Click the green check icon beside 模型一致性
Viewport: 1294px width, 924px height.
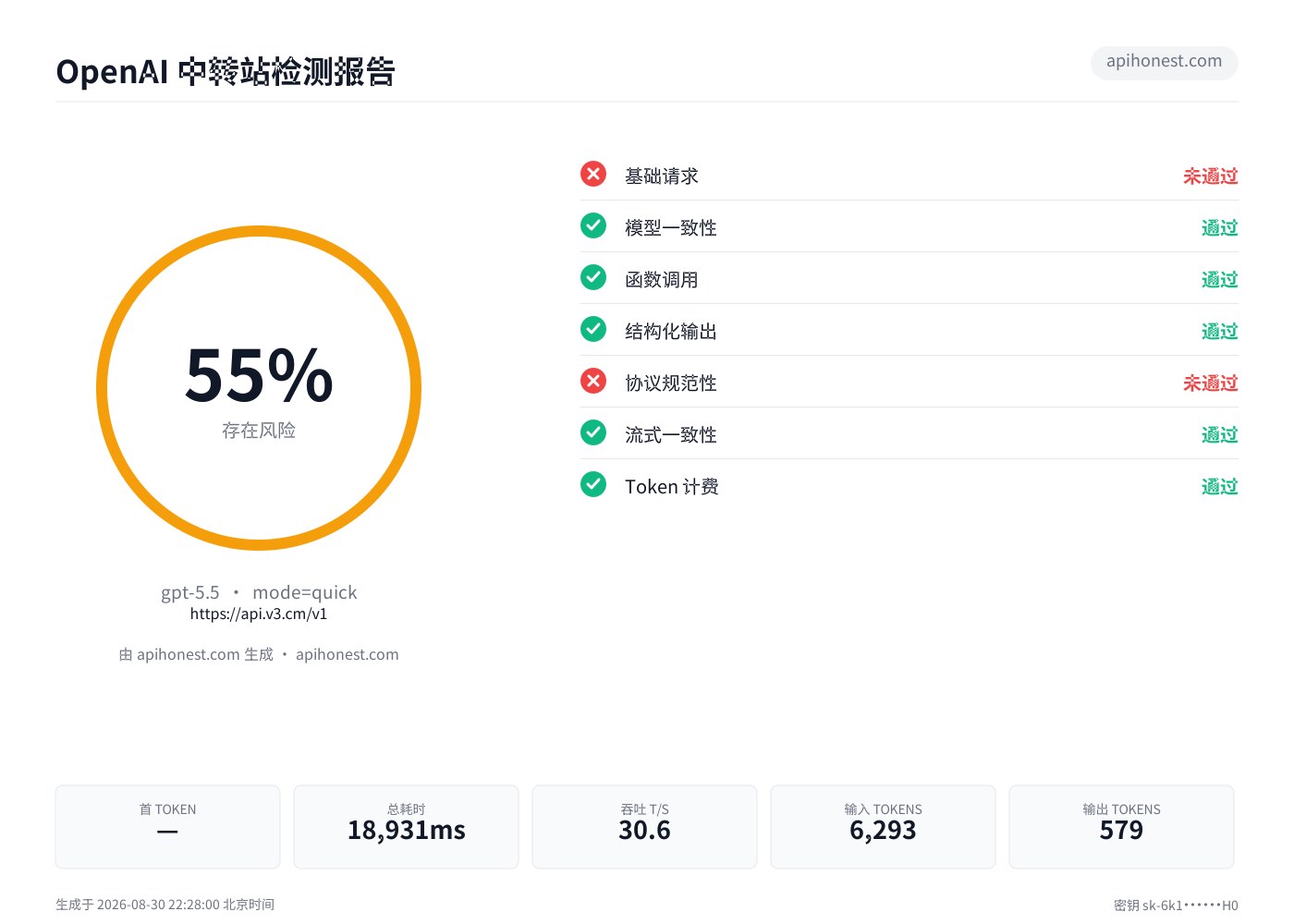pyautogui.click(x=593, y=225)
